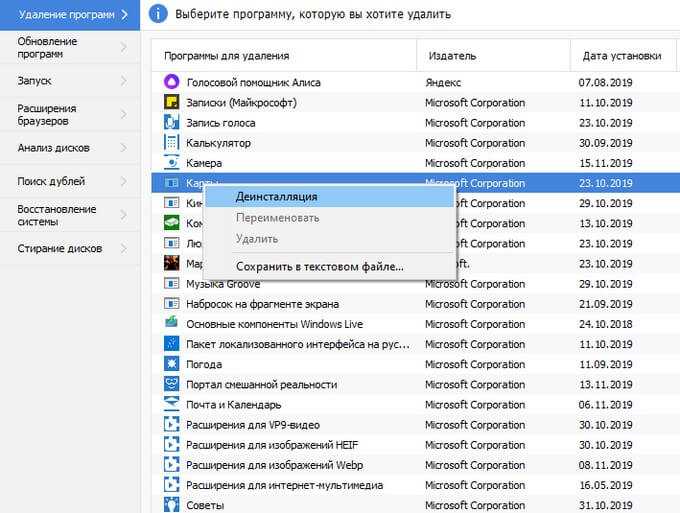Sort by Программы для удаления column header
This screenshot has height=513, width=680.
pos(284,56)
